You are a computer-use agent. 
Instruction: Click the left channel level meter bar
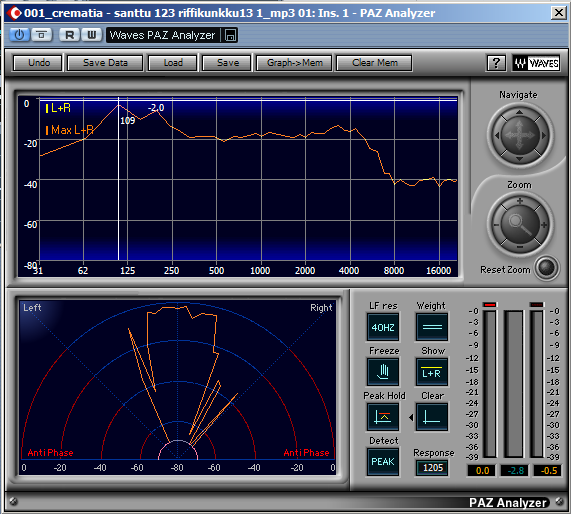(490, 384)
